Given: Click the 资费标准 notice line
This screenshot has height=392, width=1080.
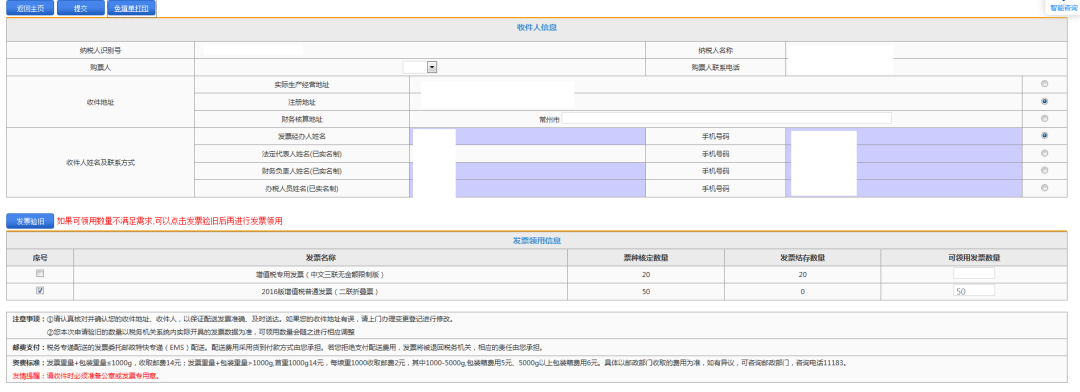Looking at the screenshot, I should 430,362.
